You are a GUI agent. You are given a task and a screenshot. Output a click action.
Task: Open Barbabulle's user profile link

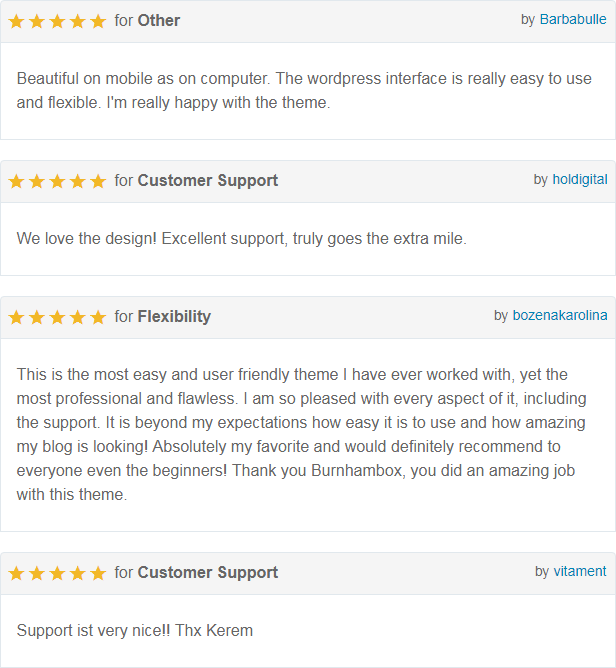coord(573,20)
